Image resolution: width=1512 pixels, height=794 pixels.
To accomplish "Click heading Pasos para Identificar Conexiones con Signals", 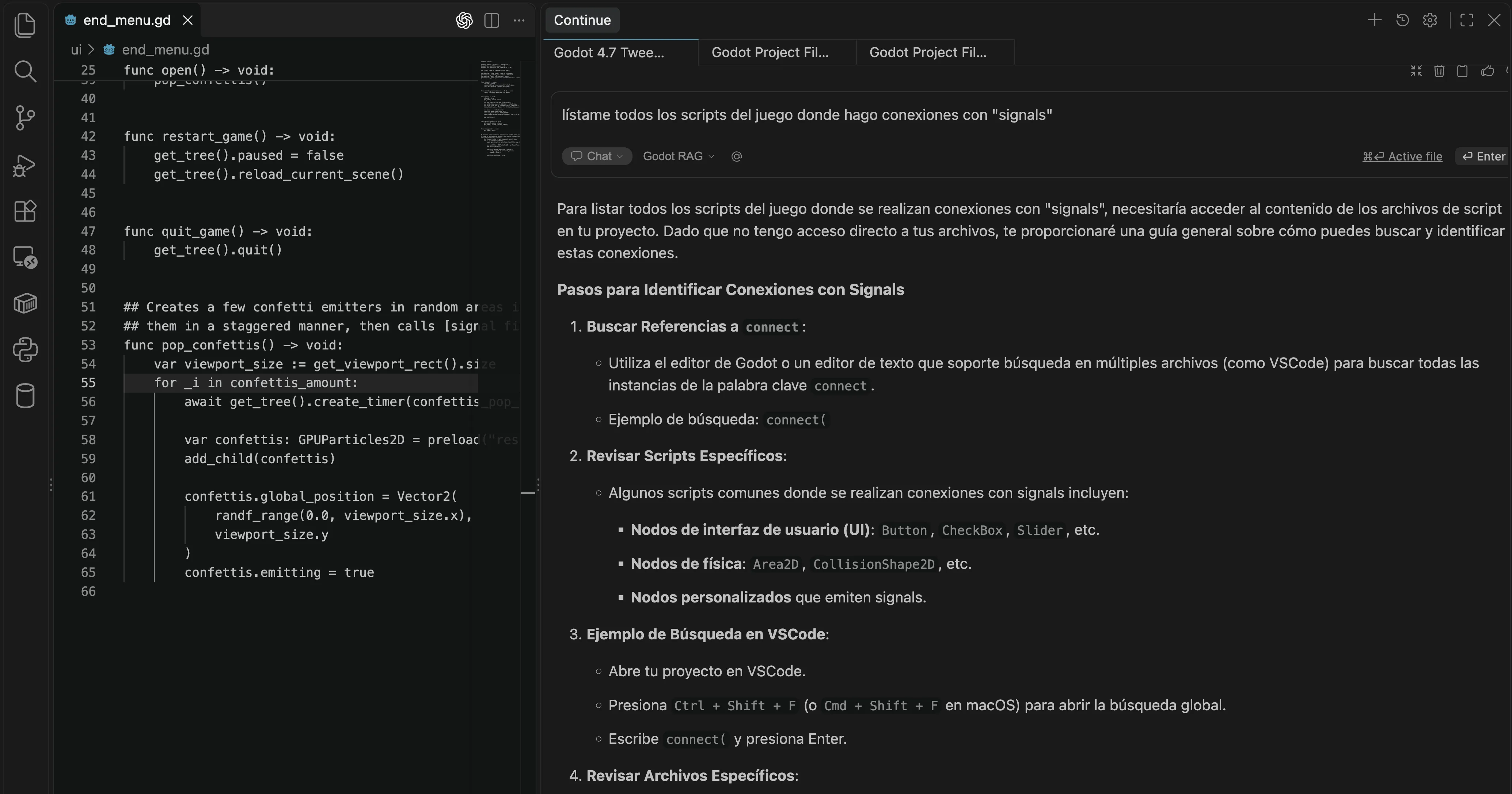I will (730, 290).
